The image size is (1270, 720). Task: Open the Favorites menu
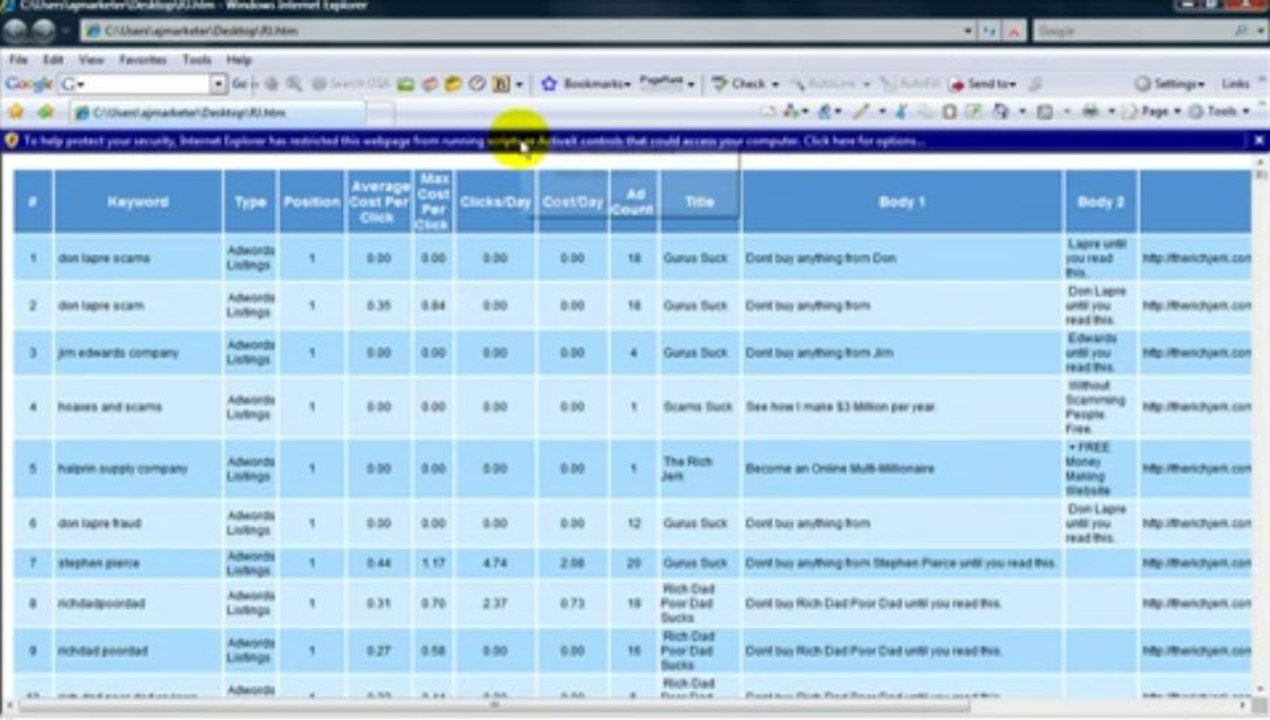click(143, 60)
